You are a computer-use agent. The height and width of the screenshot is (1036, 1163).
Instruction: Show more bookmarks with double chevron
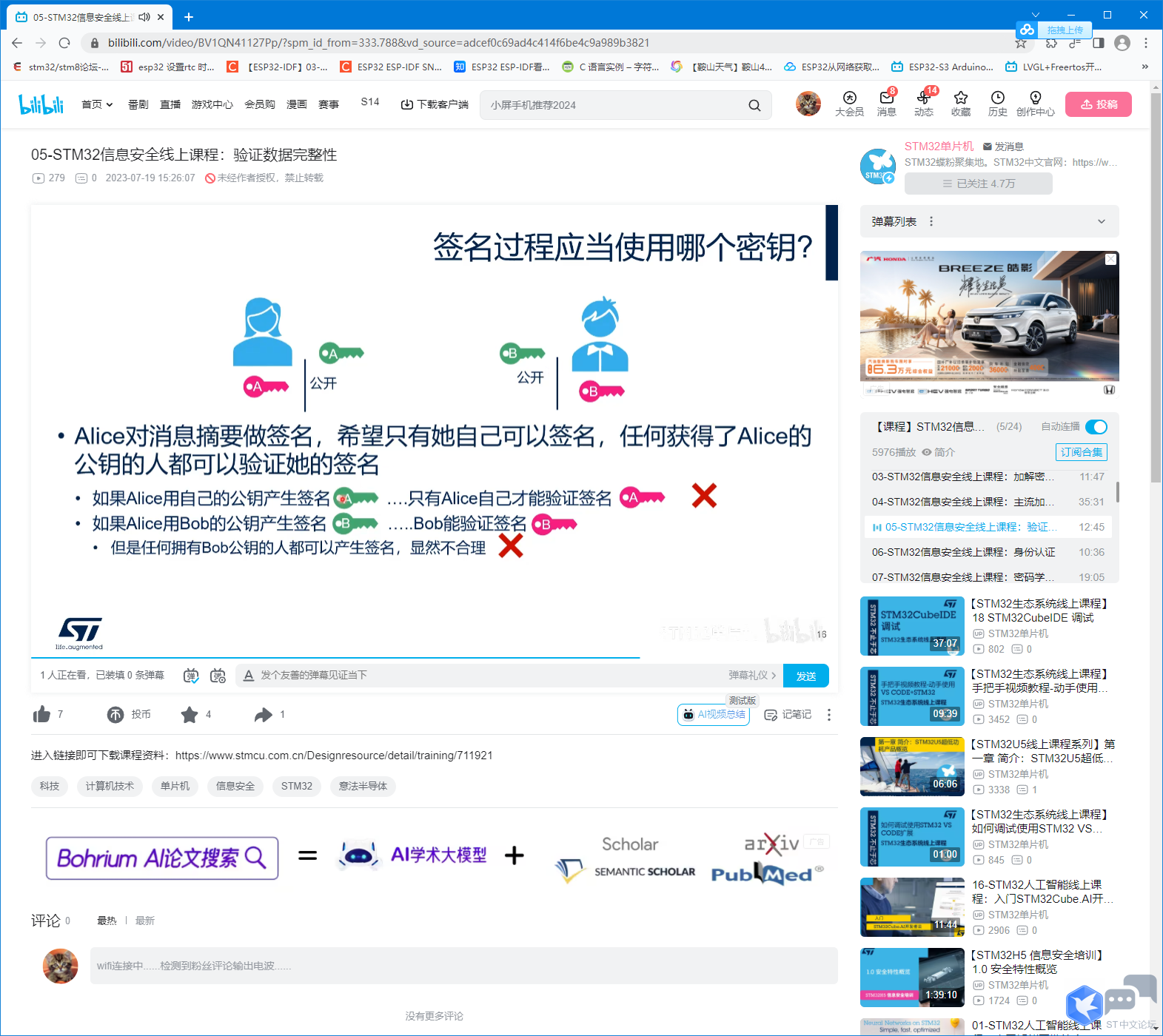coord(1145,67)
